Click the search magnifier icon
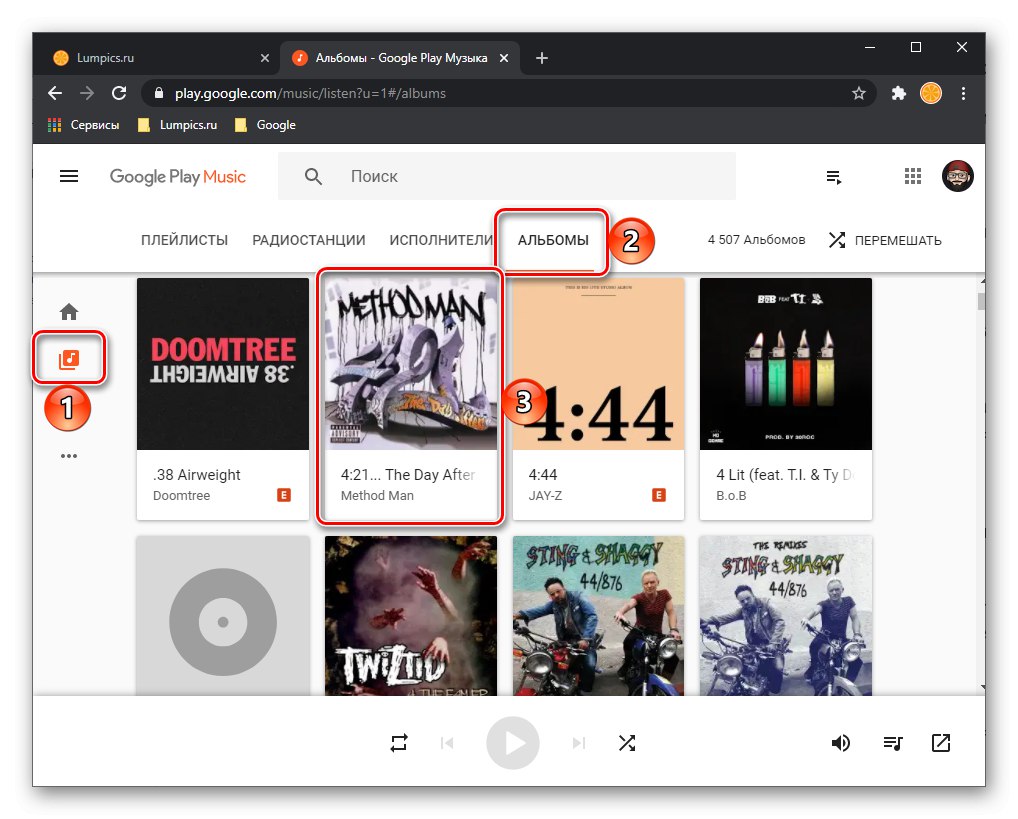The image size is (1018, 819). (313, 176)
